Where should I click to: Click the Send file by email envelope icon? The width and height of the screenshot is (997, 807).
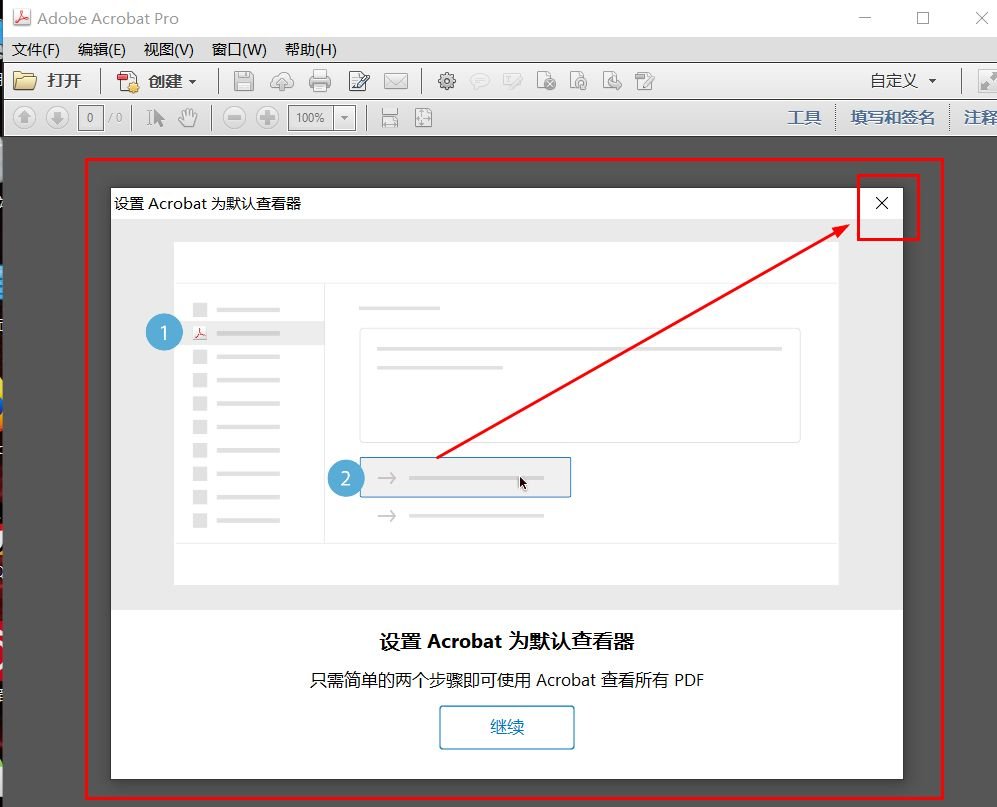tap(396, 81)
